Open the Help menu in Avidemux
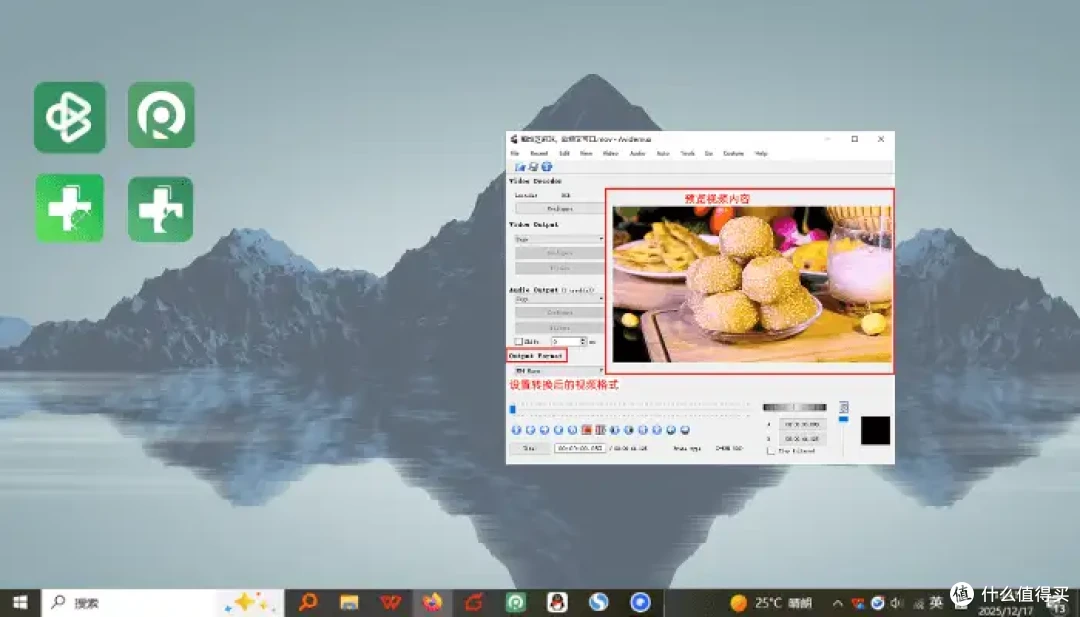The height and width of the screenshot is (617, 1080). [761, 154]
